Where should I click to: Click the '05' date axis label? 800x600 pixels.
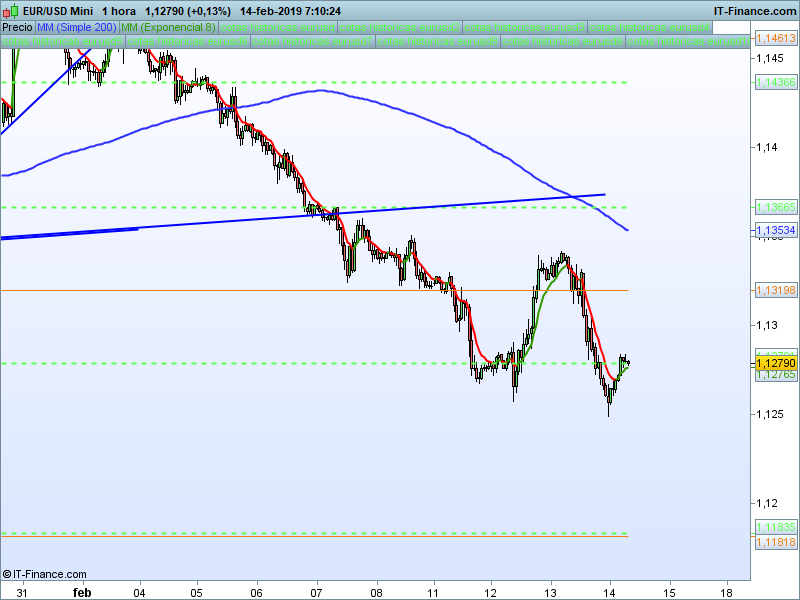click(x=196, y=593)
